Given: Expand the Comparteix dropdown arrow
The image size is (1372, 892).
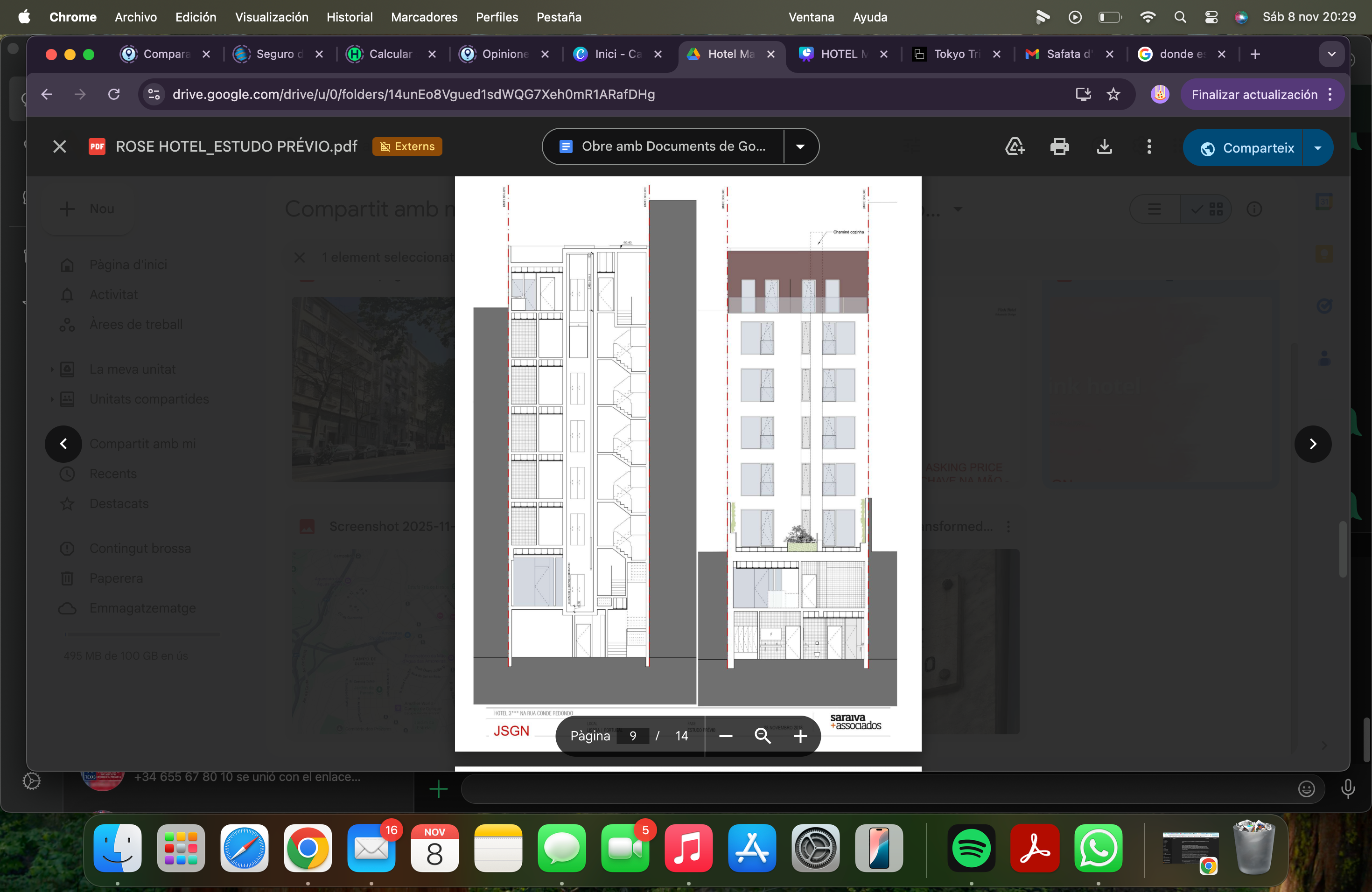Looking at the screenshot, I should [x=1318, y=148].
